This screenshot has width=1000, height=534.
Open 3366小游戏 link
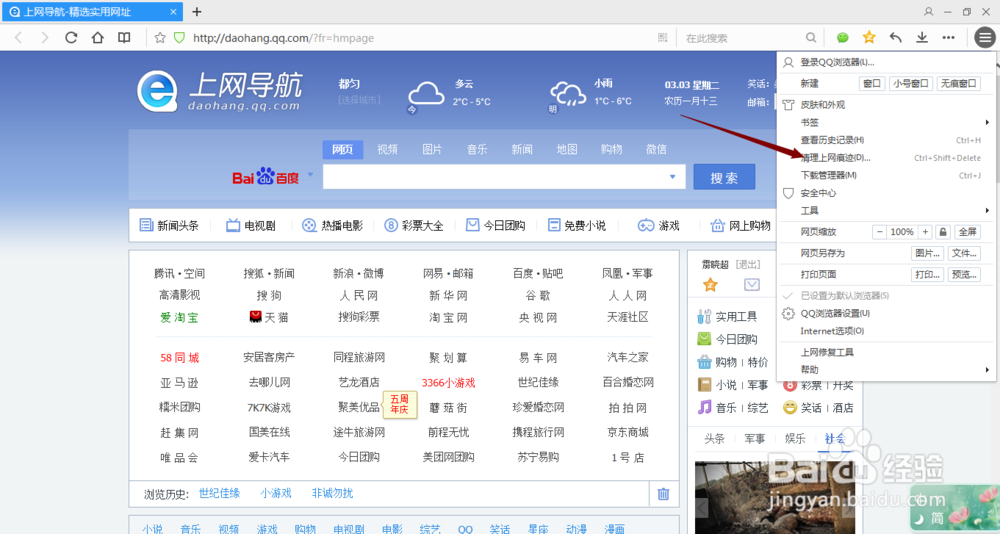(448, 383)
